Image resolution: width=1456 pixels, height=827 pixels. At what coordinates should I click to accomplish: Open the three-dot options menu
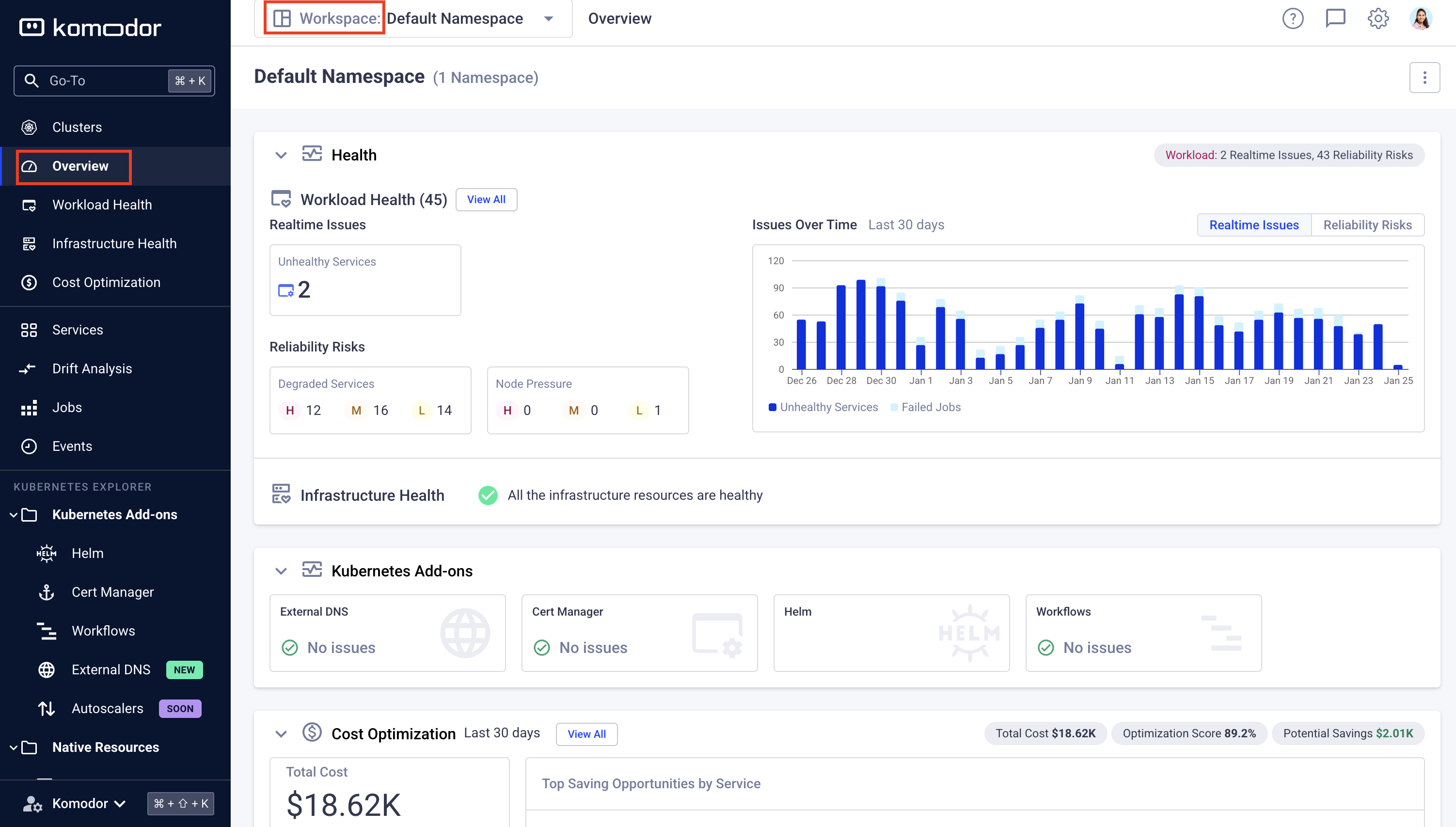(1424, 77)
